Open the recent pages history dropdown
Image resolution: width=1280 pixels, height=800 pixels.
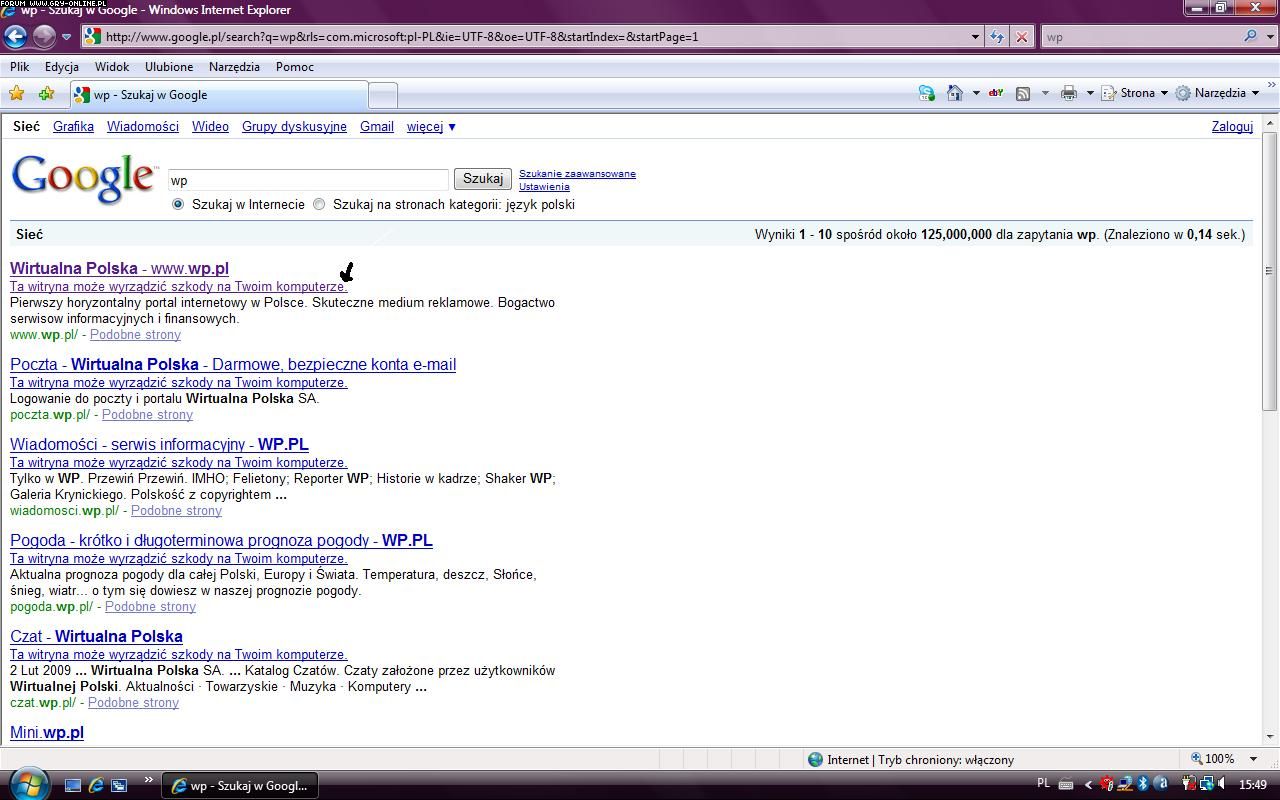pyautogui.click(x=66, y=37)
